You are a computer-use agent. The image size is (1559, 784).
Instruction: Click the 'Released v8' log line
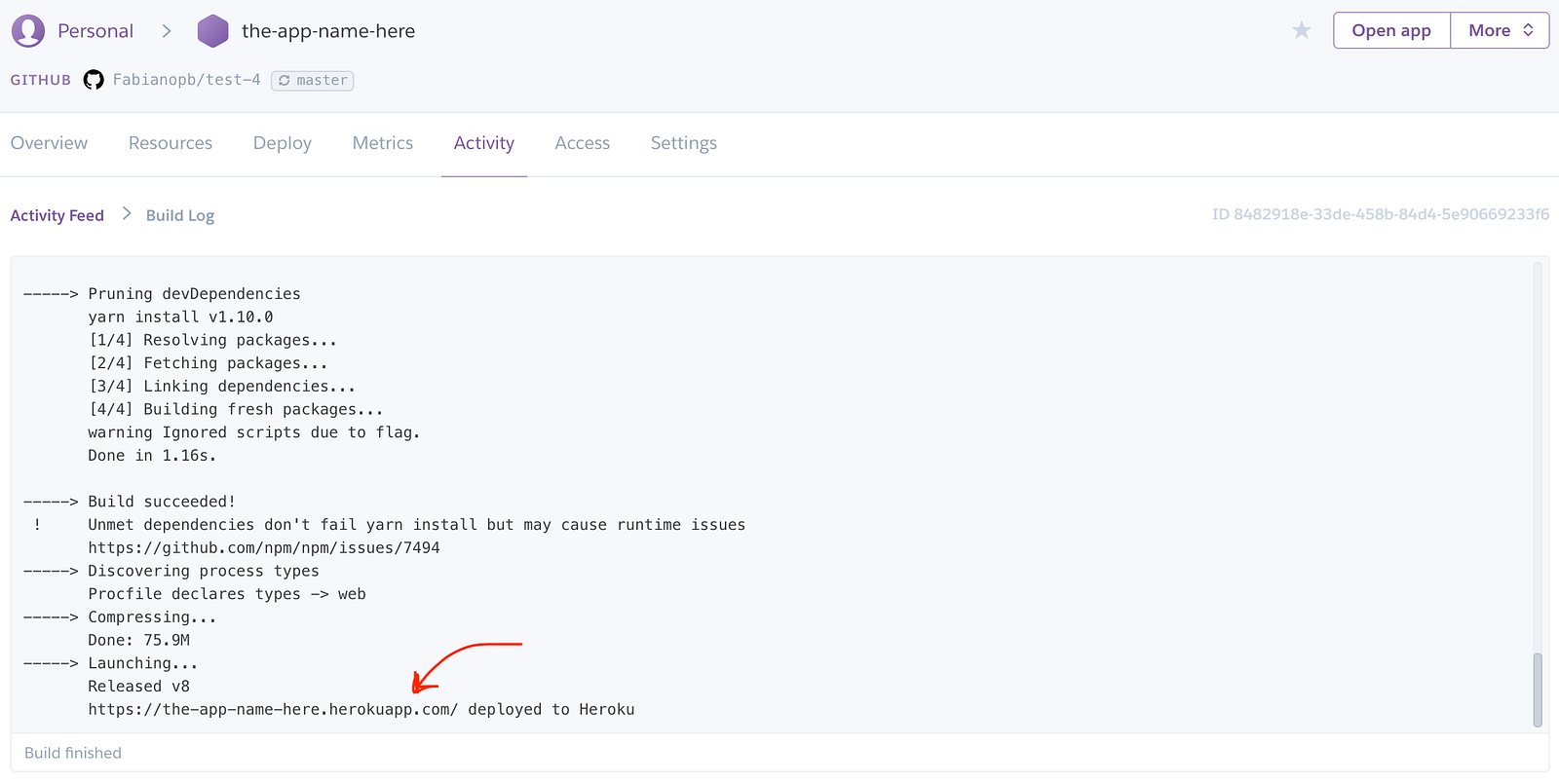click(138, 687)
